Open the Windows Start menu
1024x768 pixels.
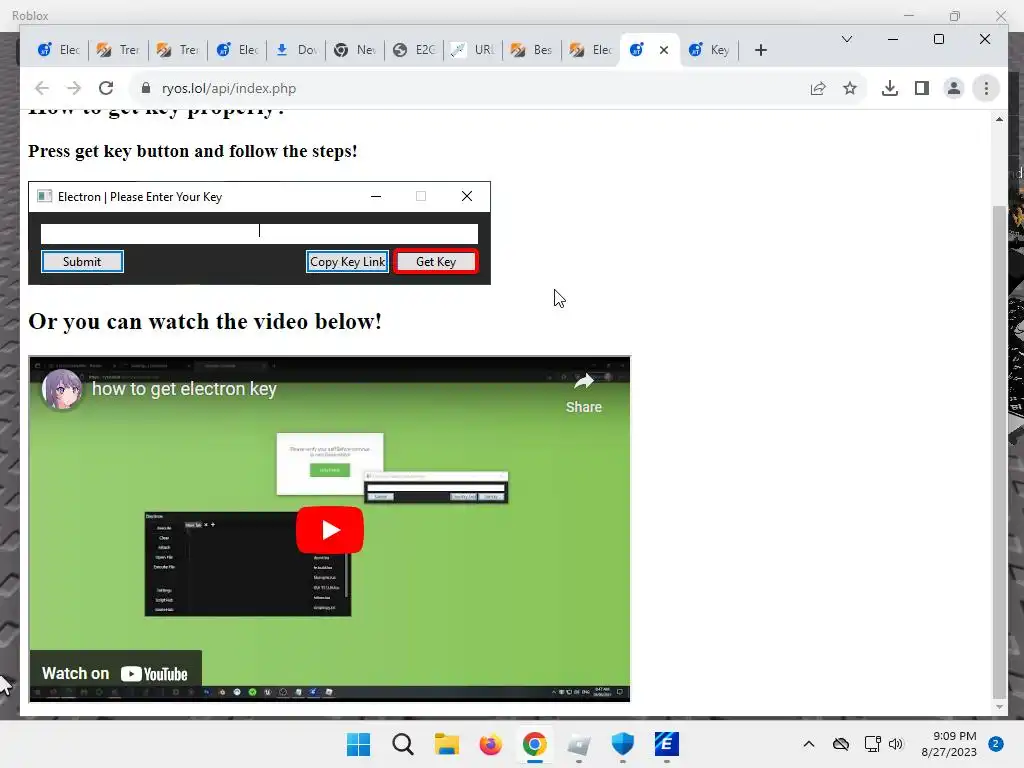pyautogui.click(x=359, y=744)
